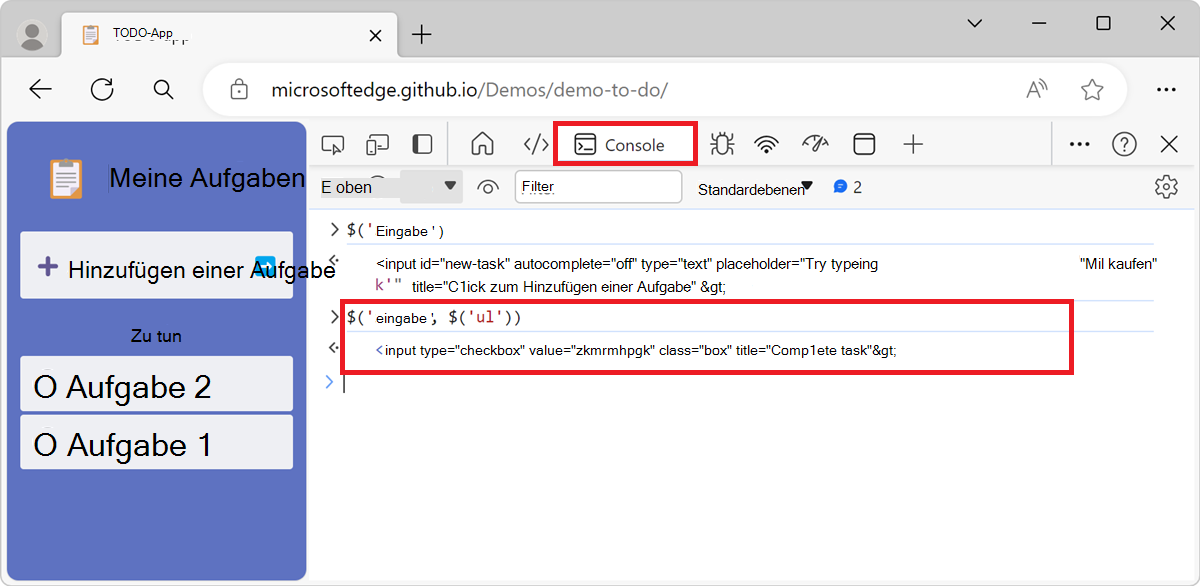Image resolution: width=1200 pixels, height=586 pixels.
Task: Switch to the Console tab
Action: (x=624, y=145)
